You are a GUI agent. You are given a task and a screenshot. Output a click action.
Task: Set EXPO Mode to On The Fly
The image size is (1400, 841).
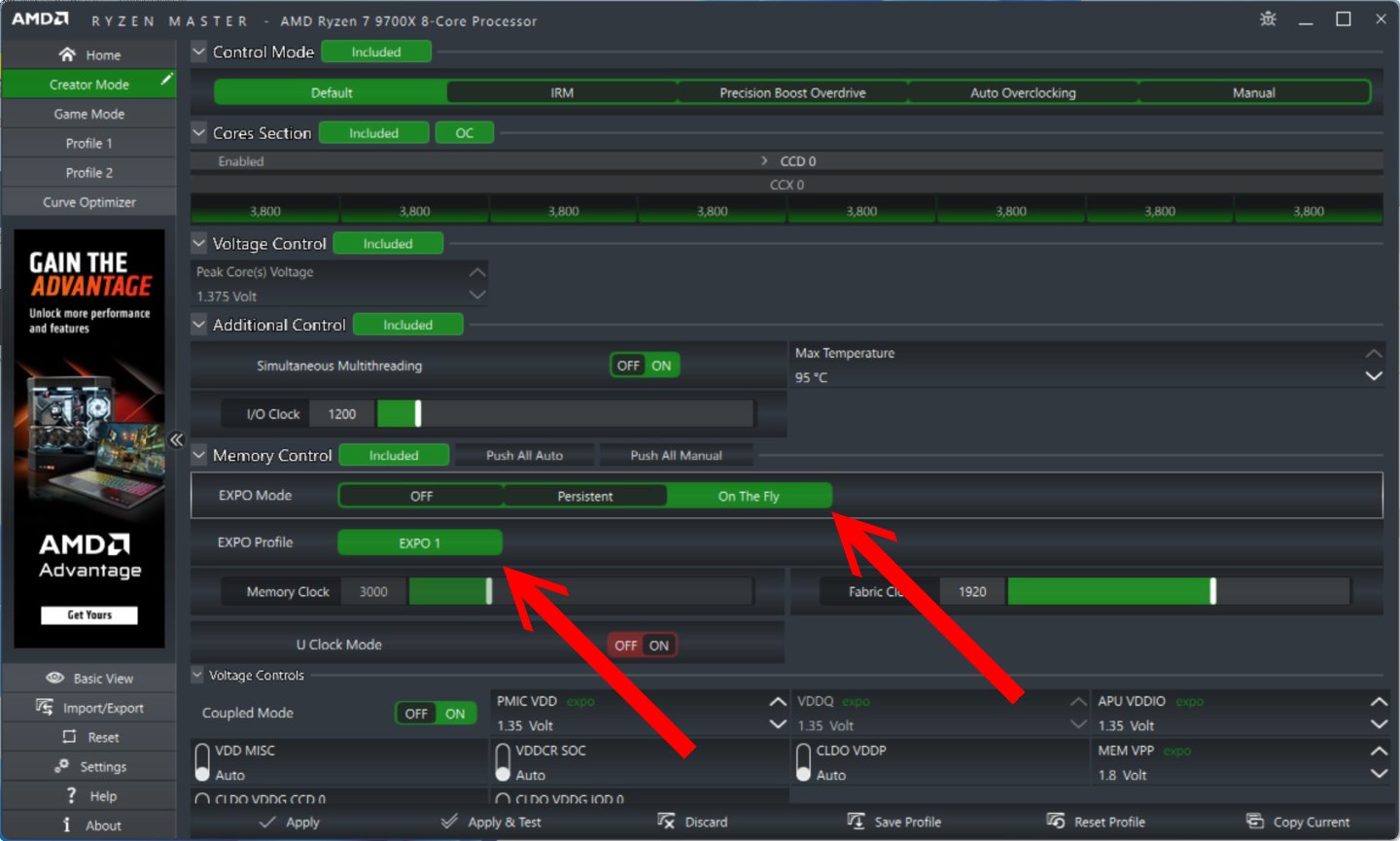coord(749,496)
